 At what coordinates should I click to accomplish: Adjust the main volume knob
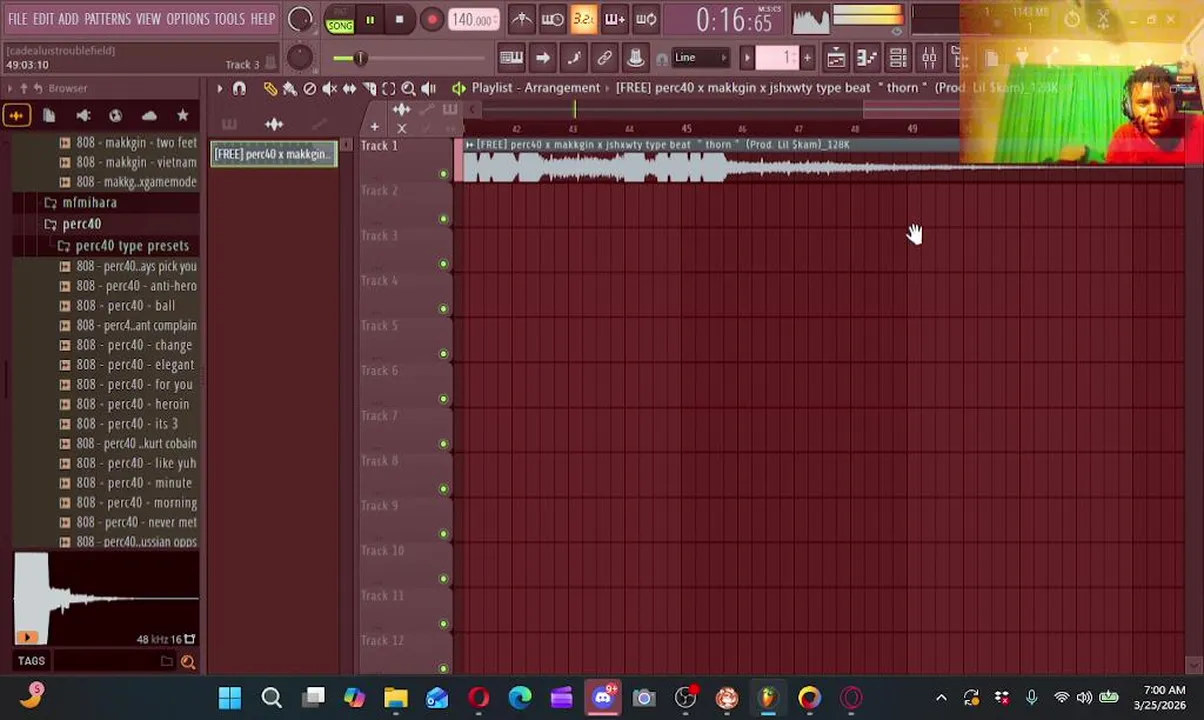300,20
